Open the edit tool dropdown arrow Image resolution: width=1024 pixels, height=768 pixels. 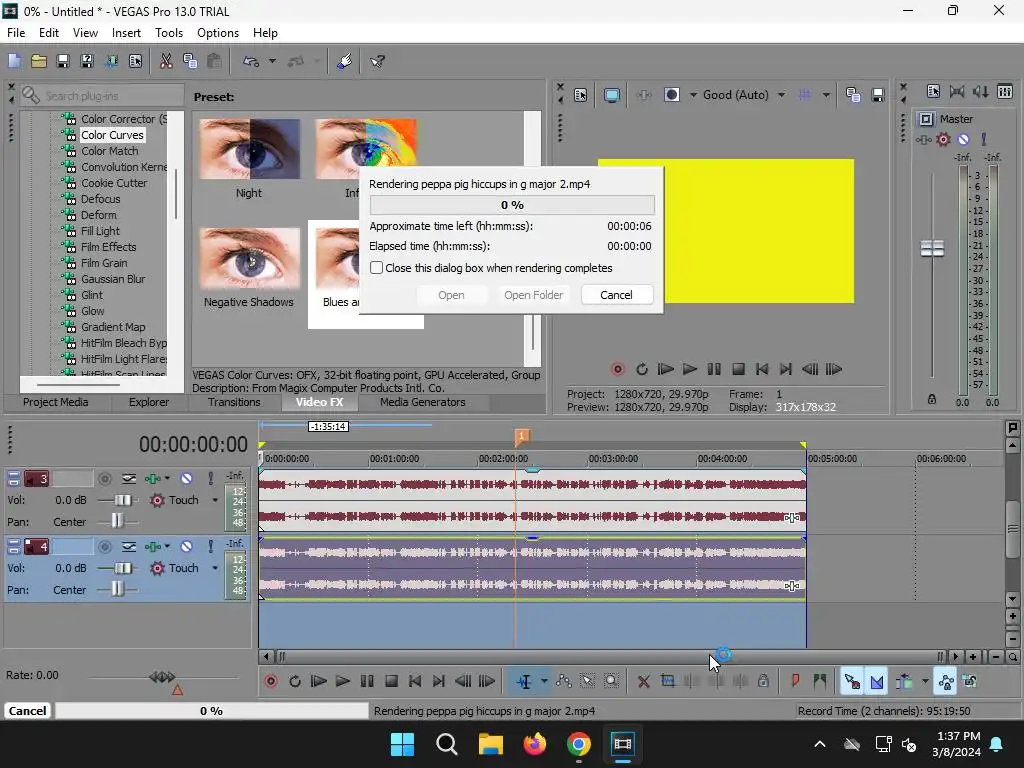[x=543, y=682]
